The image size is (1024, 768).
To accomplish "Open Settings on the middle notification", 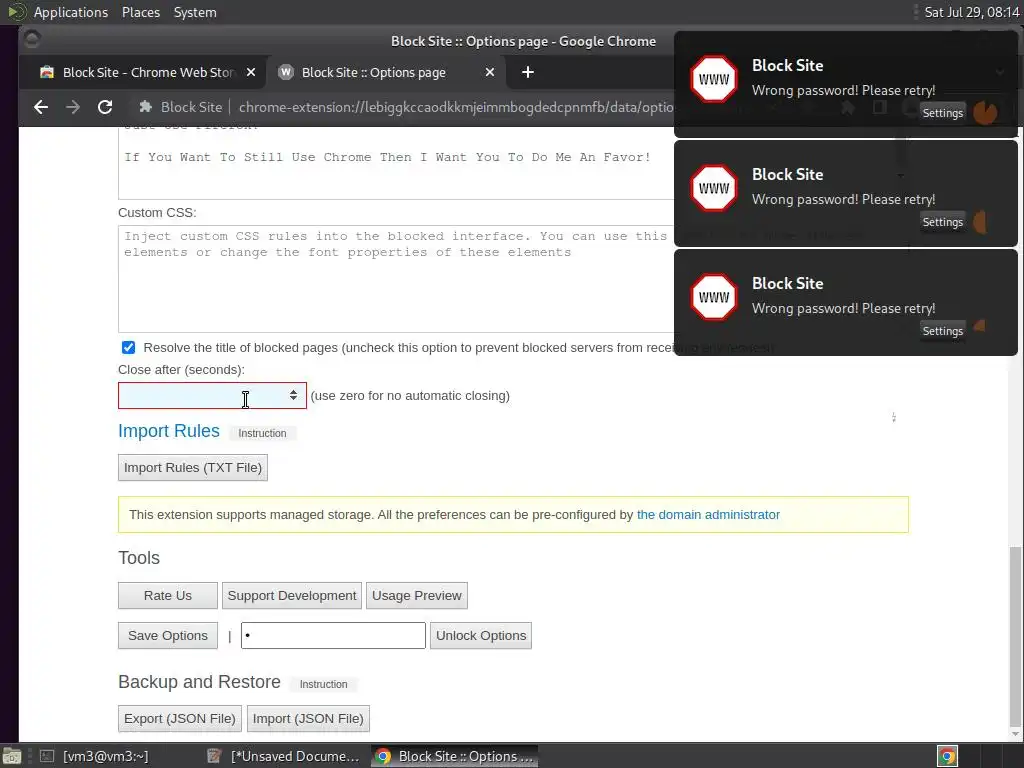I will coord(942,222).
